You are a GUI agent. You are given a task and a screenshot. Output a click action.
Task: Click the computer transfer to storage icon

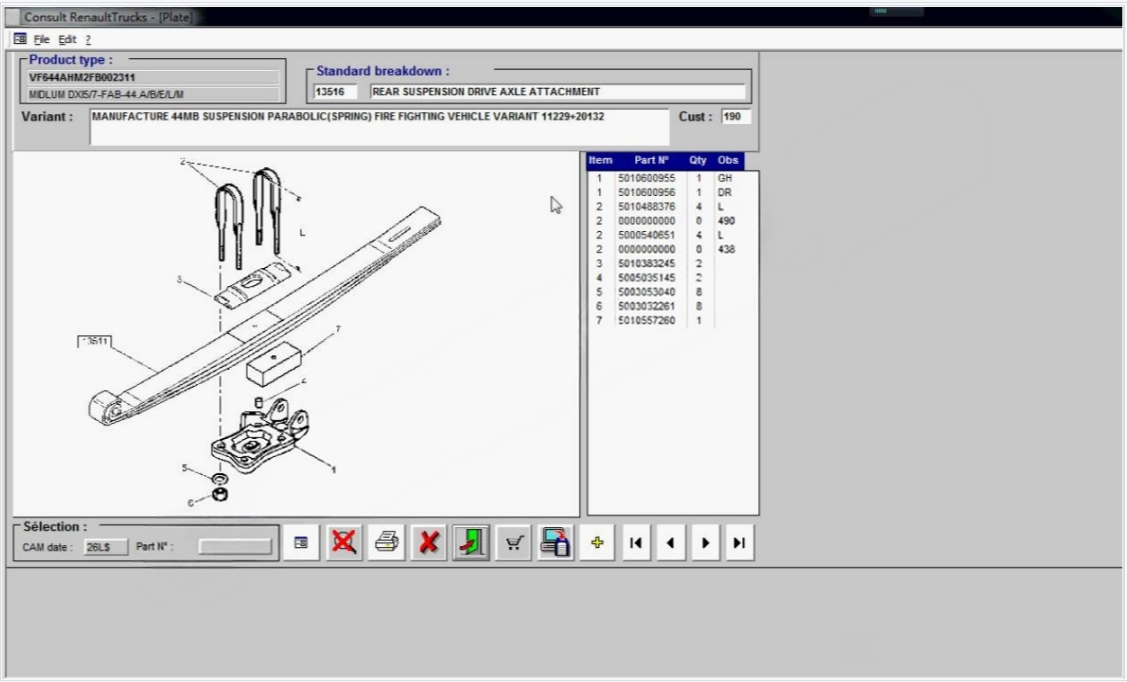pyautogui.click(x=556, y=543)
